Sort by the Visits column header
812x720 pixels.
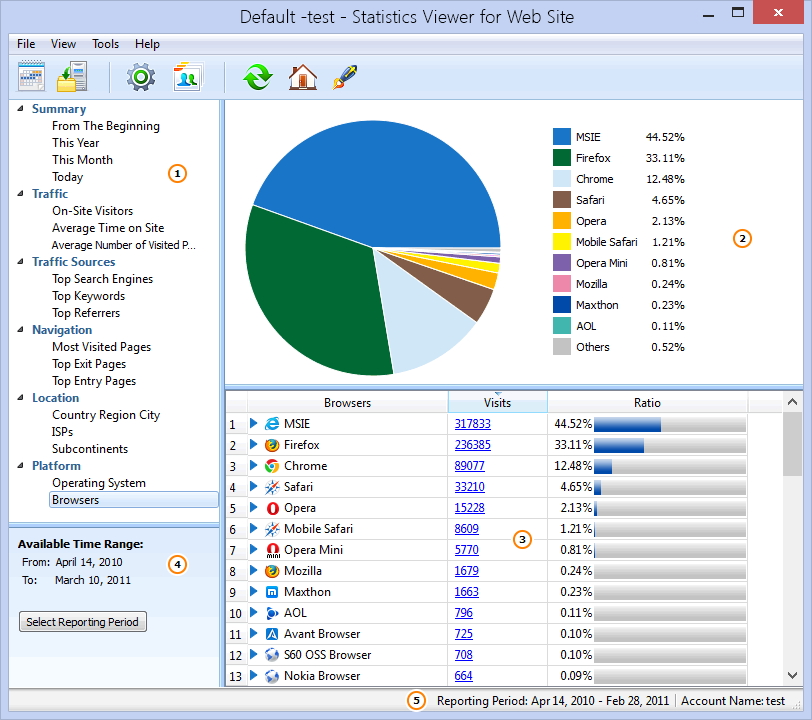(x=497, y=402)
